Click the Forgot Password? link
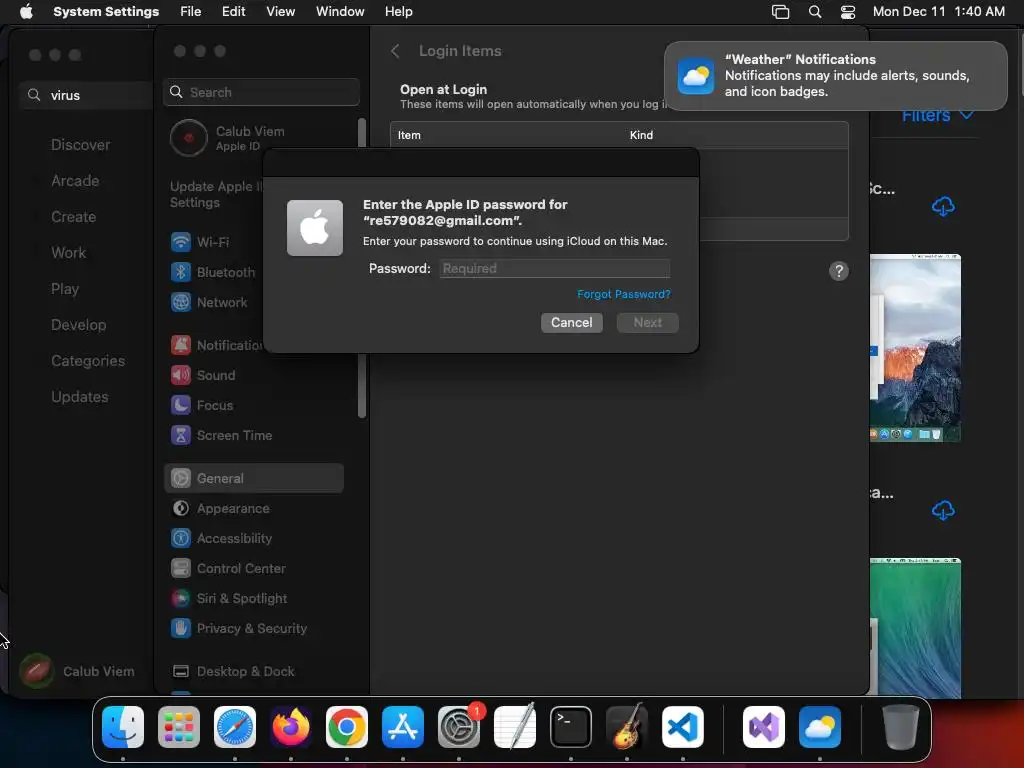This screenshot has width=1024, height=768. pos(624,295)
